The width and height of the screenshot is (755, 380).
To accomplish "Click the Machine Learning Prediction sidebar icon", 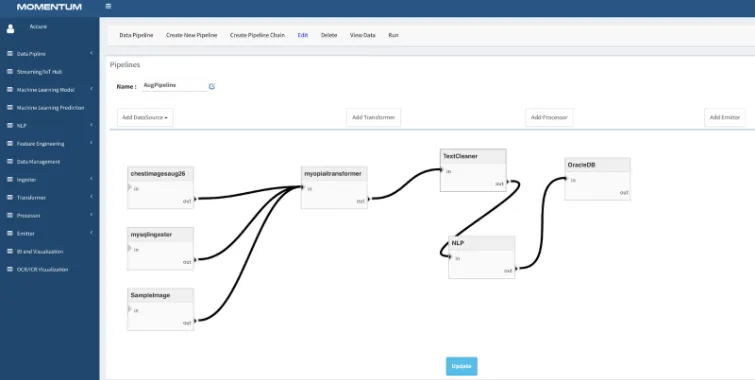I will tap(10, 107).
